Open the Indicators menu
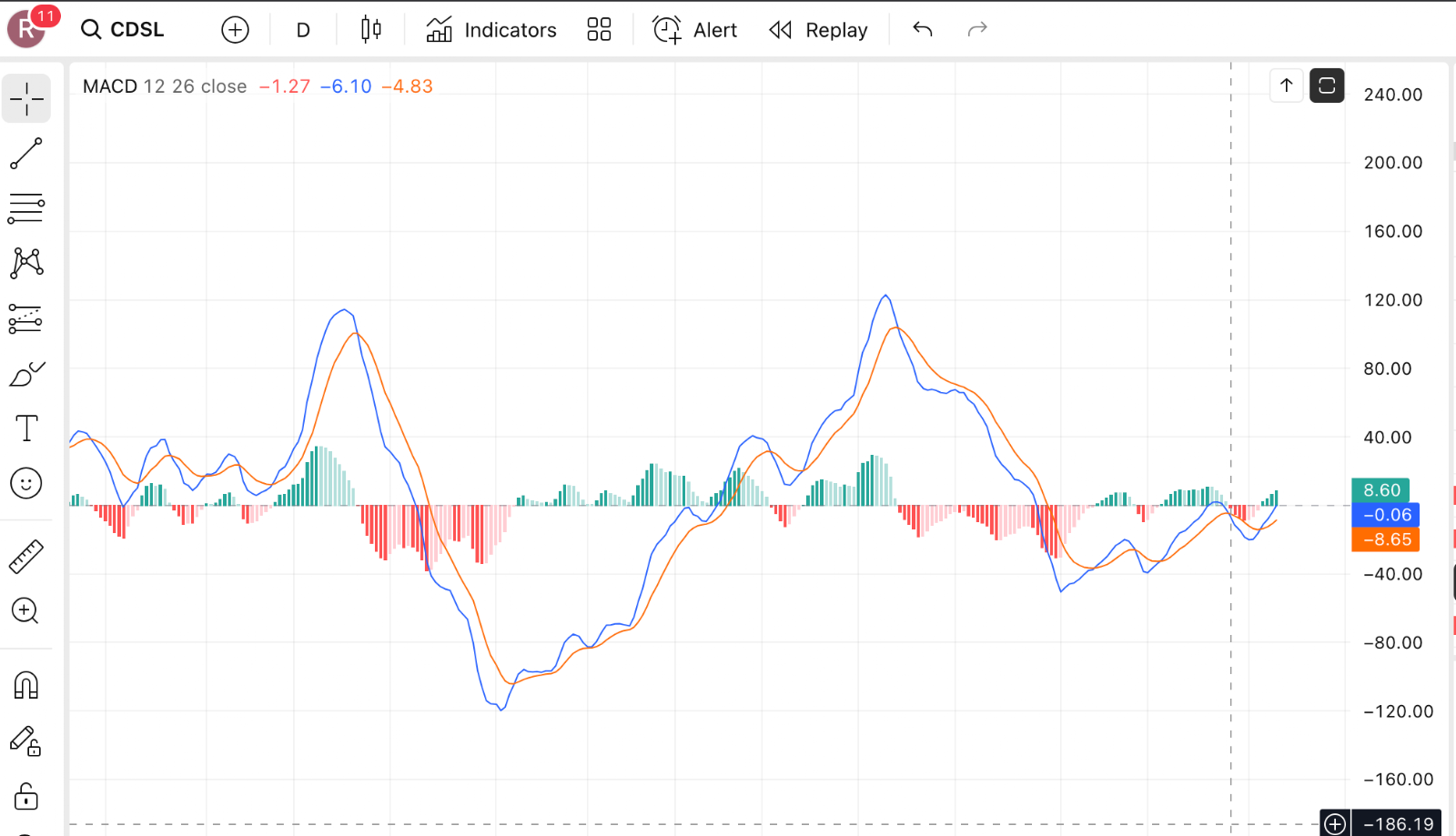Viewport: 1456px width, 836px height. pos(490,29)
